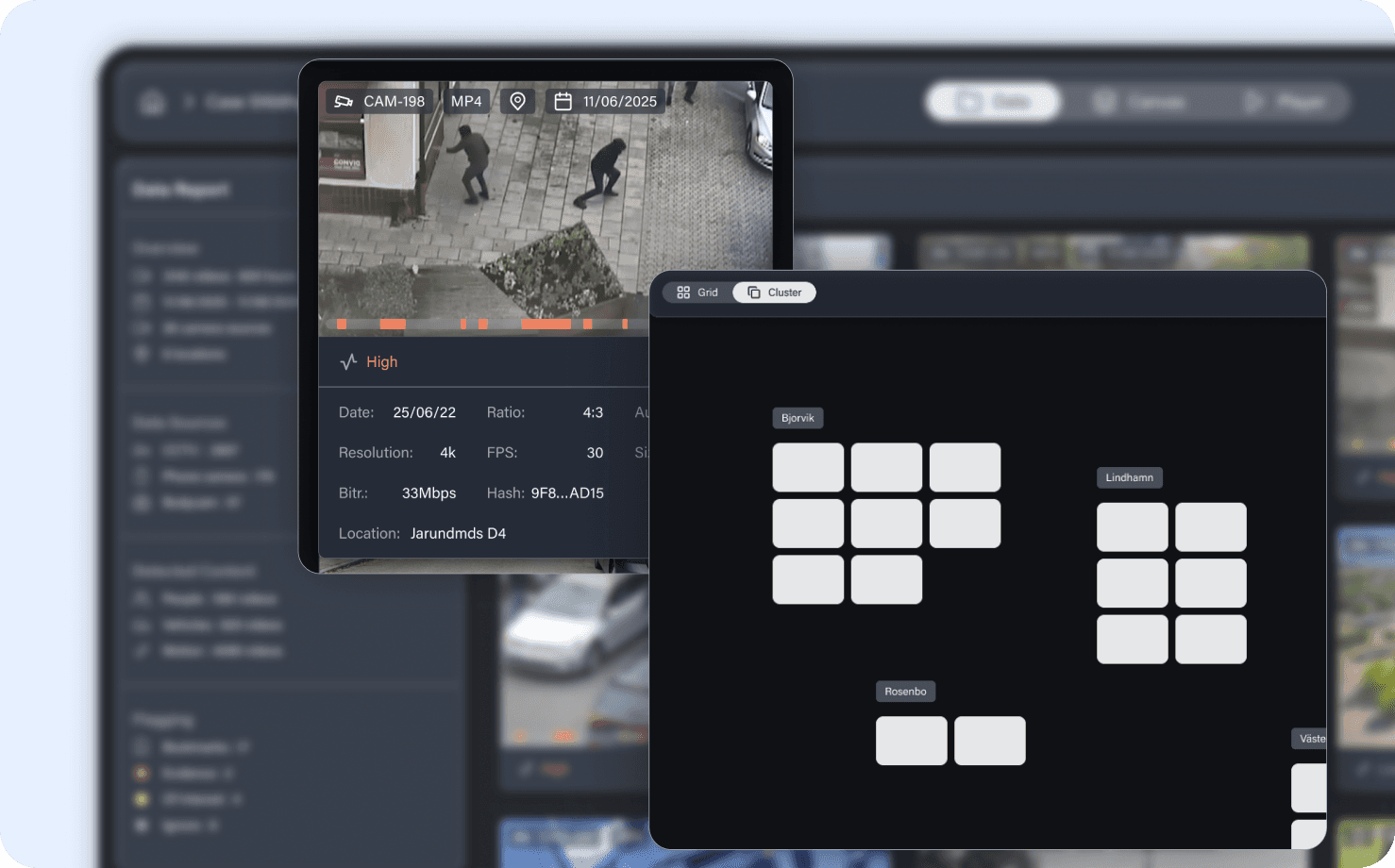This screenshot has width=1395, height=868.
Task: Click the Date value 25/06/22
Action: (x=425, y=412)
